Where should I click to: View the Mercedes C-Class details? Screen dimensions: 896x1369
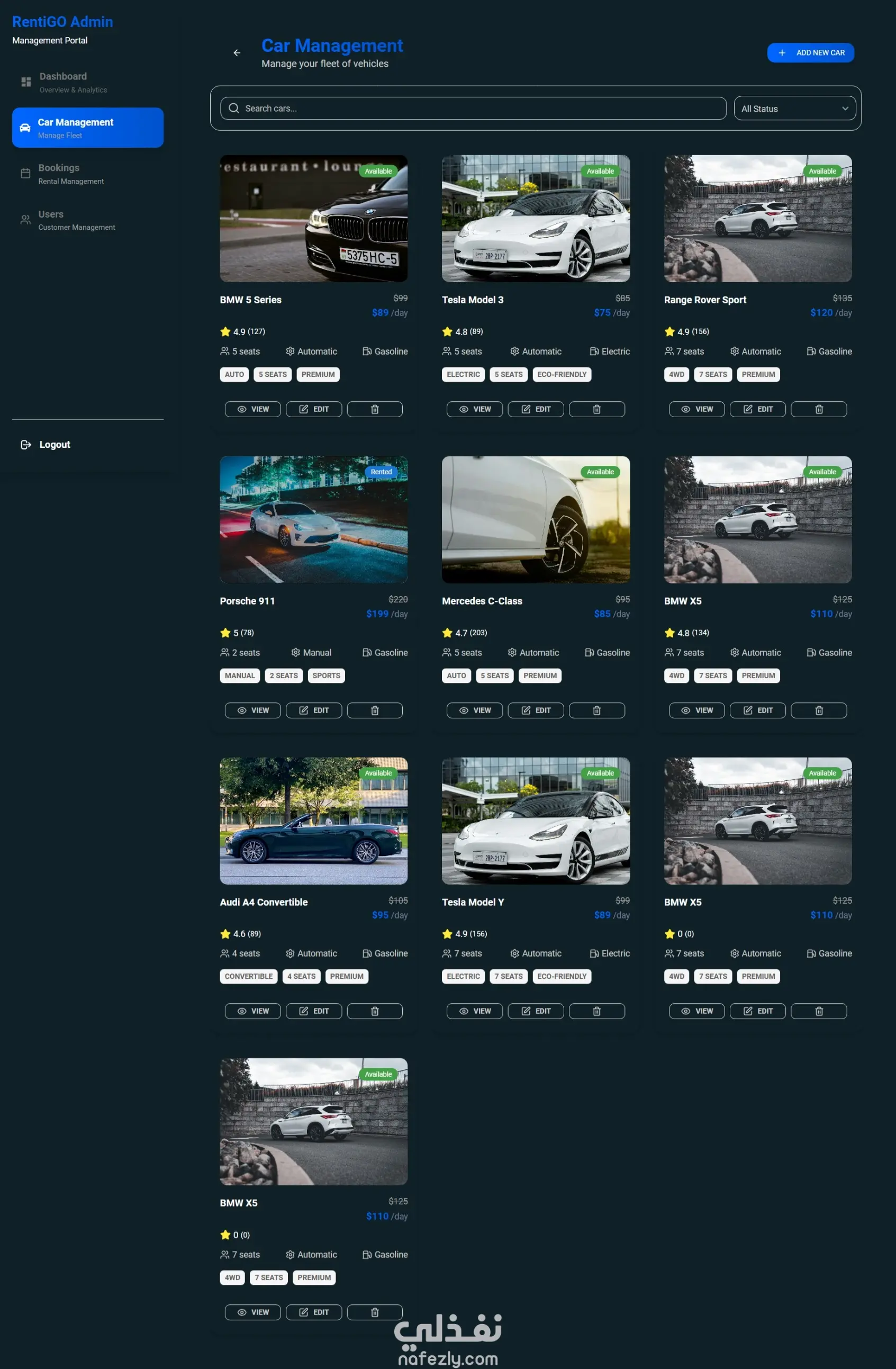[x=474, y=710]
